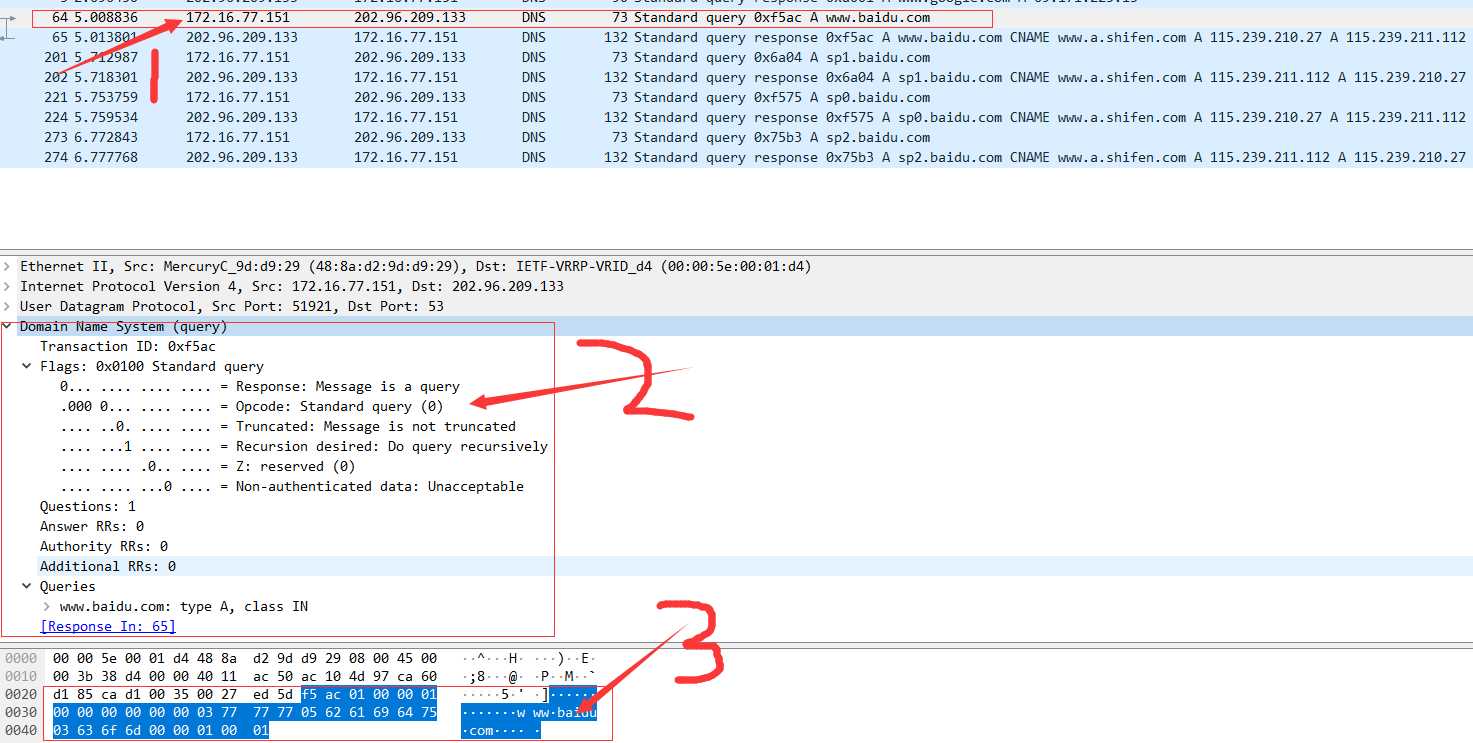Click time value 5.013801 in packet list
Screen dimensions: 1473x743
coord(106,37)
